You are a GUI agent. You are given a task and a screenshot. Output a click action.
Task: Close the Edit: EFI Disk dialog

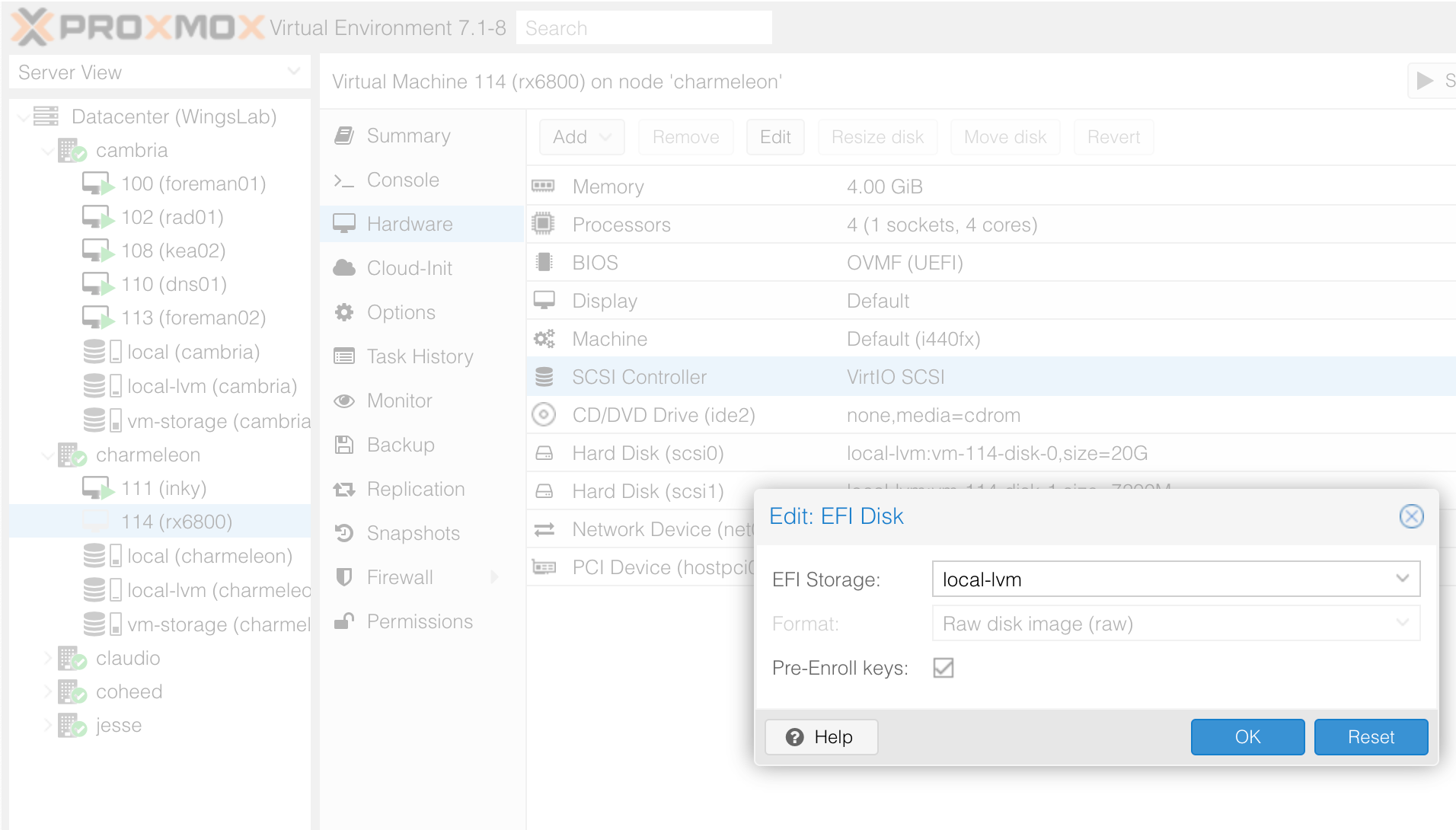1411,516
